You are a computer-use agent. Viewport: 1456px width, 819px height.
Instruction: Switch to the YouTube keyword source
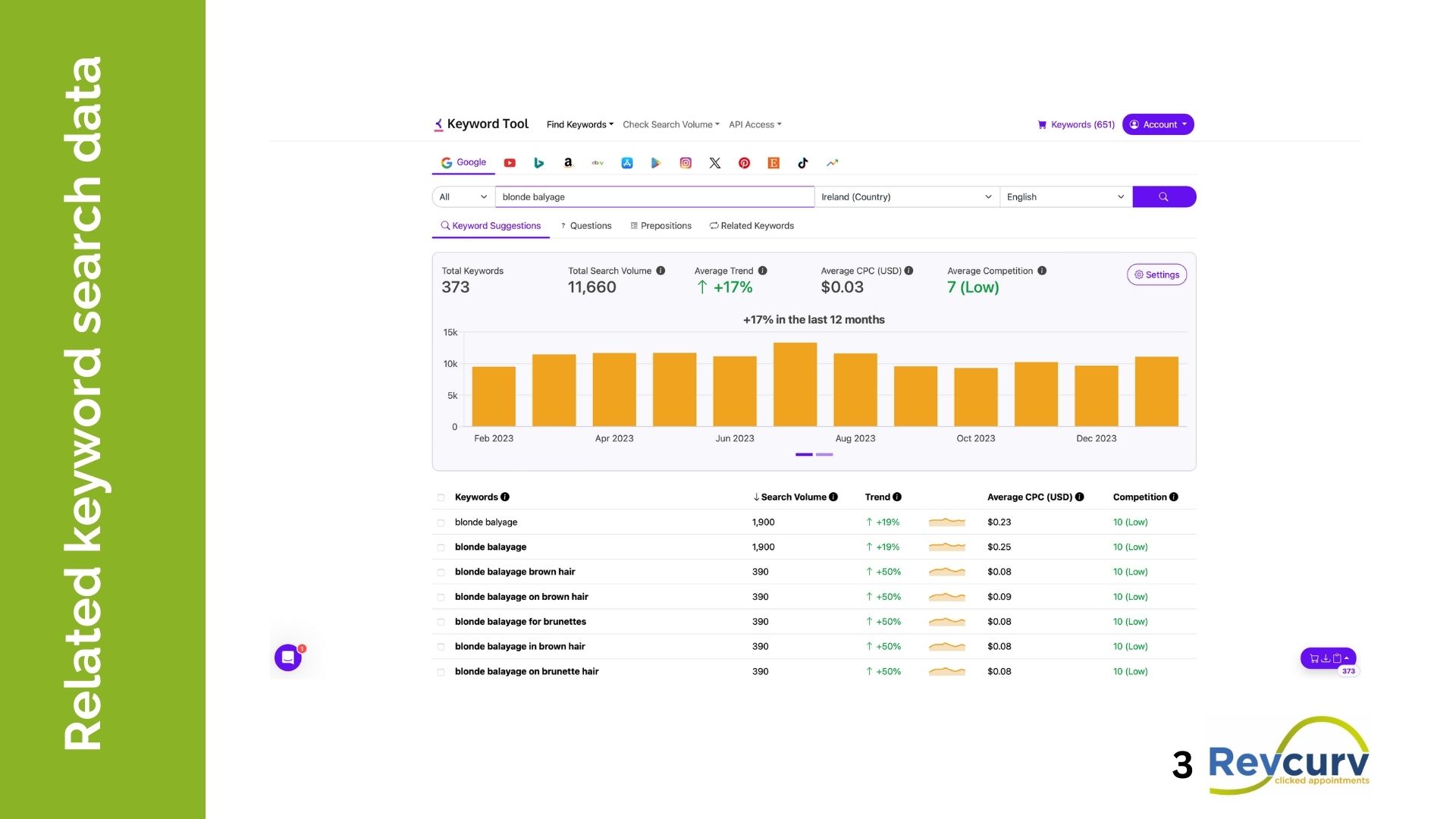[x=510, y=163]
